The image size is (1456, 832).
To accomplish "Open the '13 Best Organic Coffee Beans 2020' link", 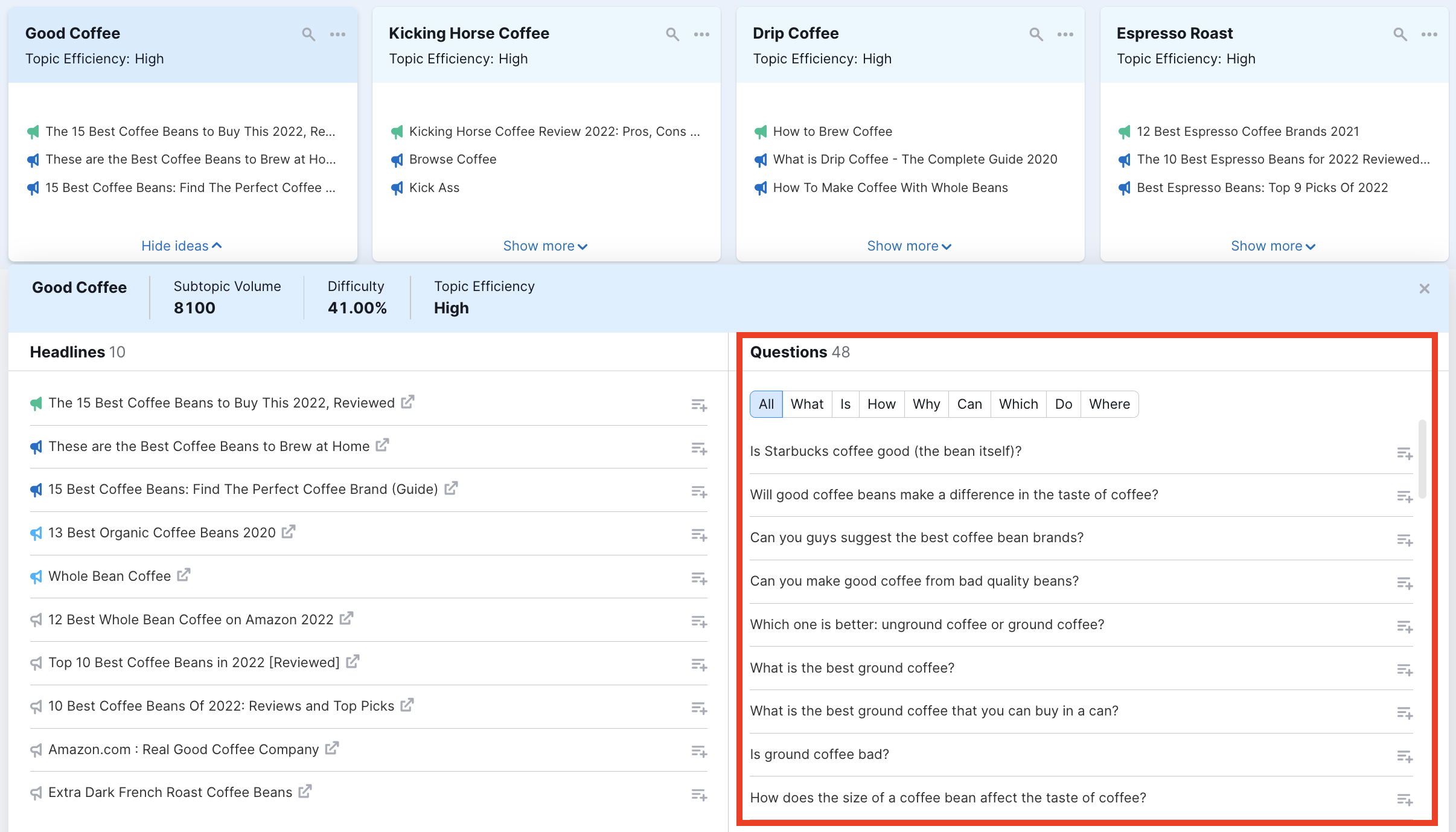I will (289, 531).
